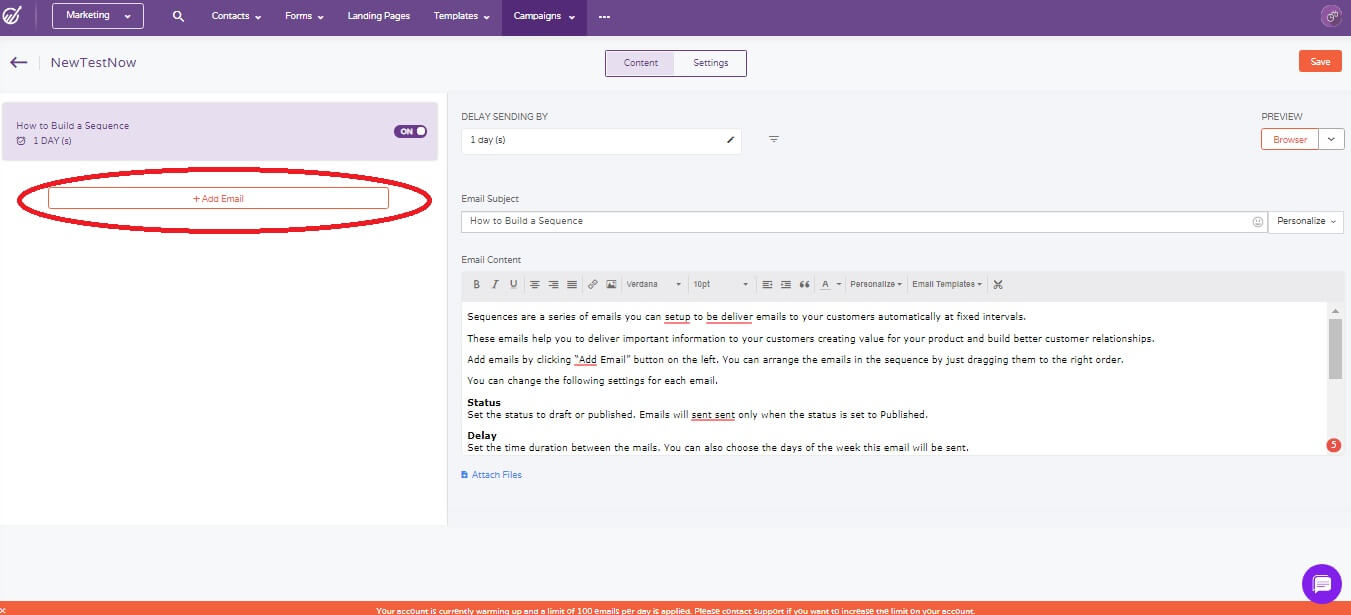Open the Verdana font family dropdown
The height and width of the screenshot is (615, 1351).
pyautogui.click(x=654, y=285)
